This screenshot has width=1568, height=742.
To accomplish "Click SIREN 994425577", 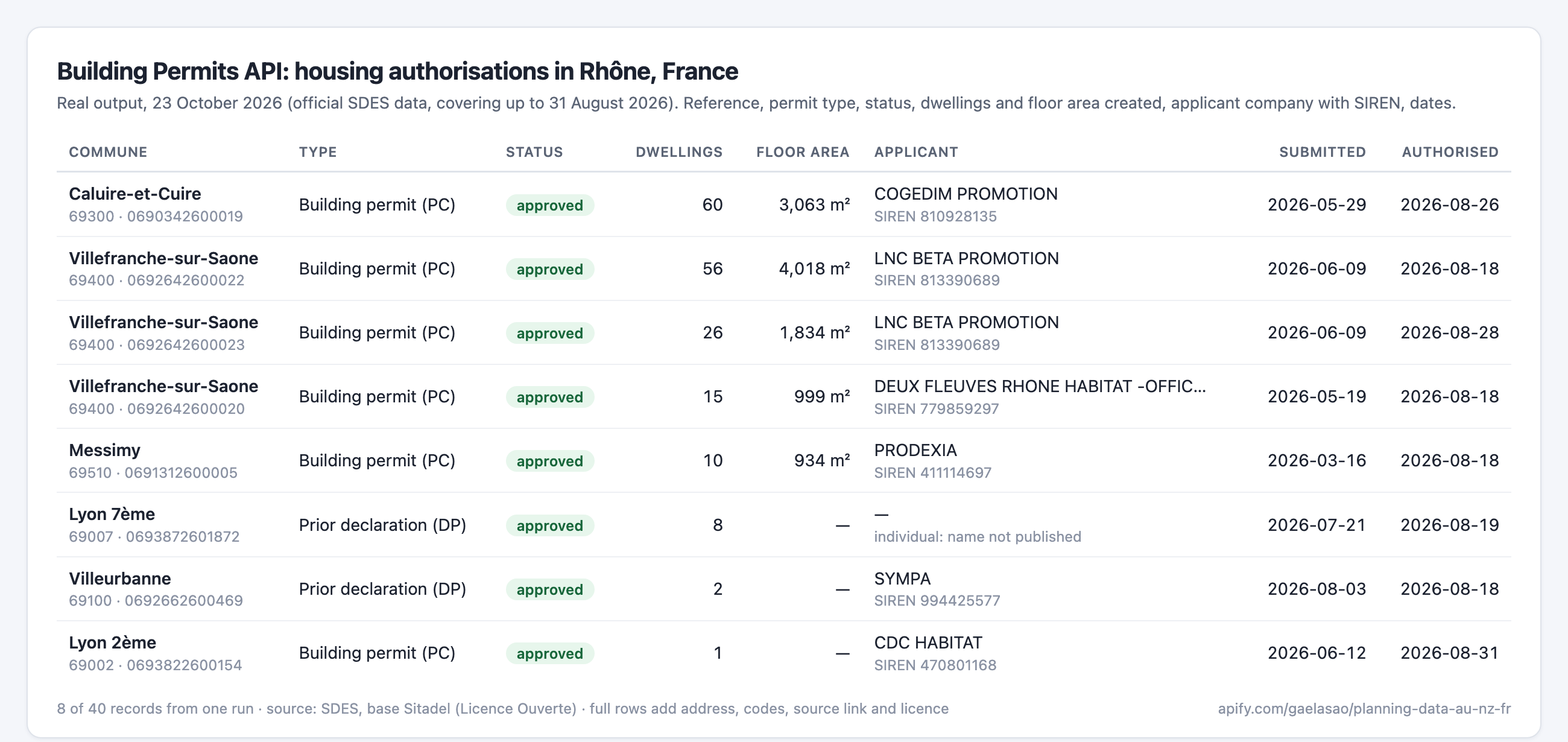I will pos(937,601).
